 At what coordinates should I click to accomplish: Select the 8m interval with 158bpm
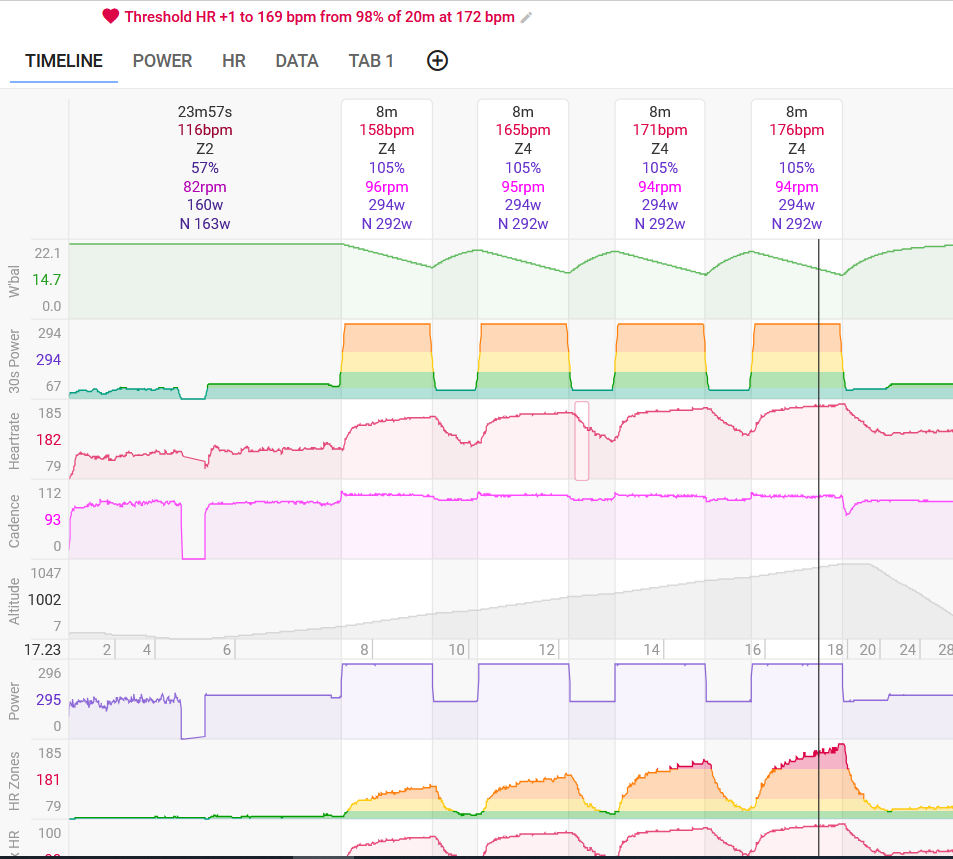pyautogui.click(x=387, y=168)
